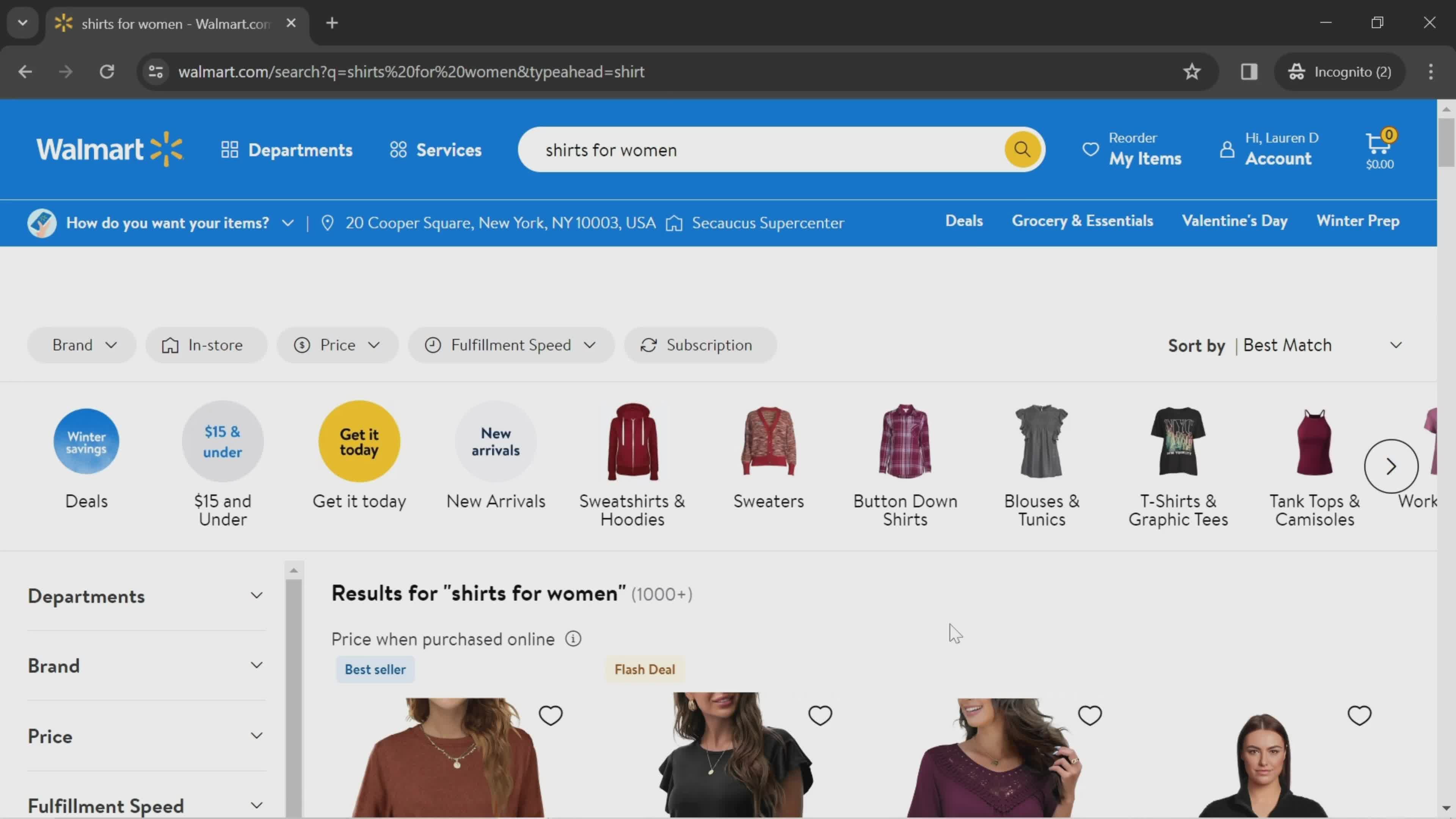This screenshot has height=819, width=1456.
Task: Open the shopping cart icon
Action: 1379,149
